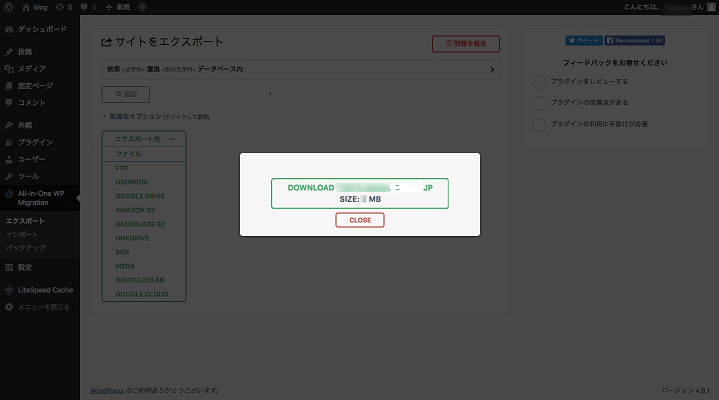This screenshot has height=400, width=719.
Task: Open the バックアップ submenu item
Action: click(x=25, y=248)
